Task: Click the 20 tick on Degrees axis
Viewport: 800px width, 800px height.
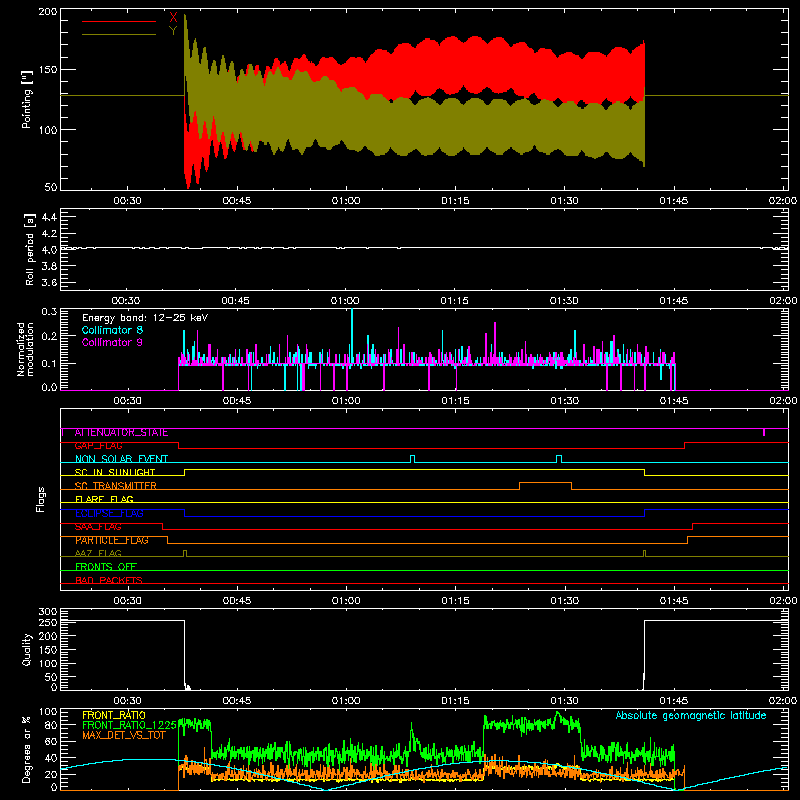Action: [x=51, y=774]
